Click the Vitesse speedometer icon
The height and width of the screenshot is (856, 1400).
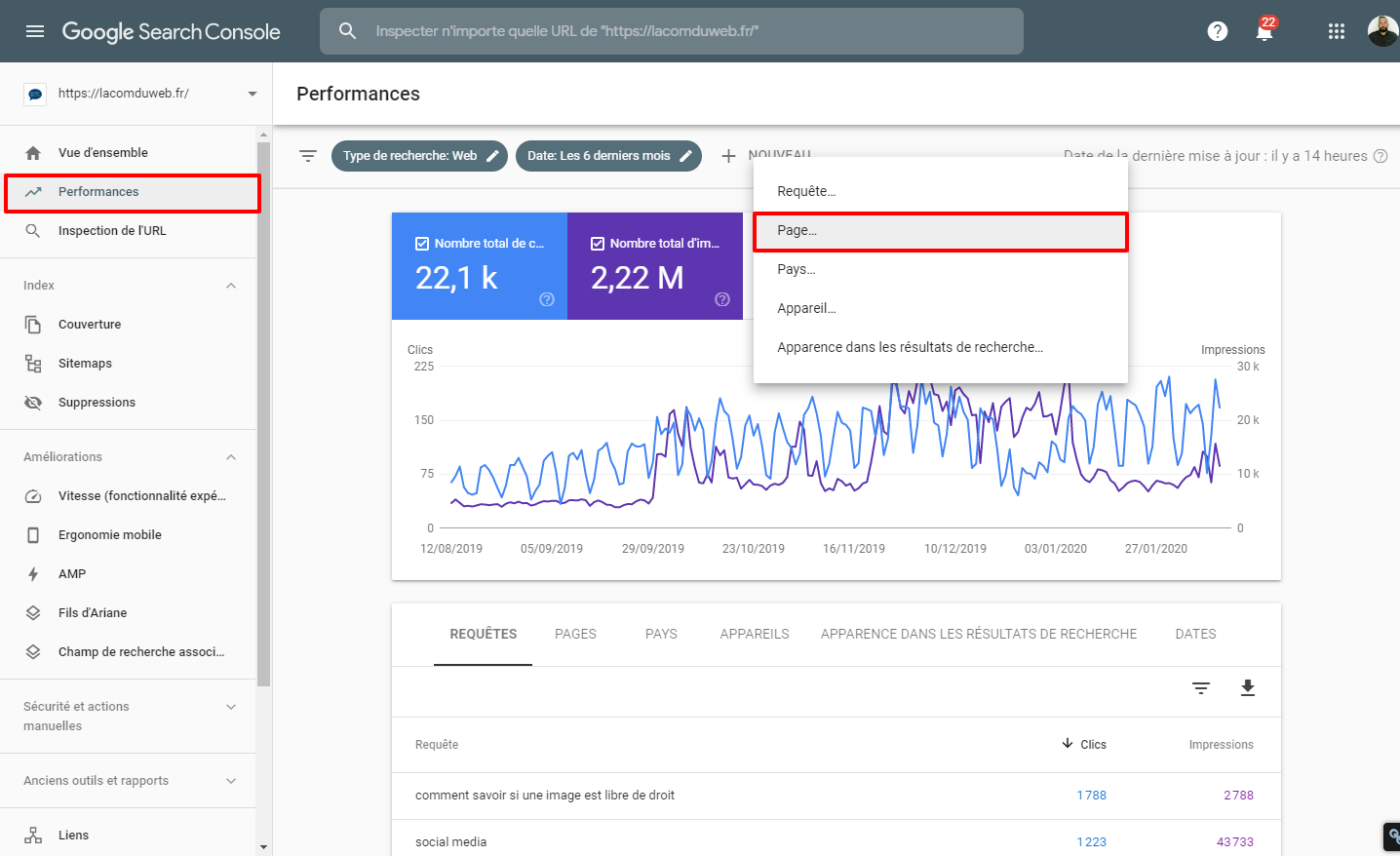(x=33, y=496)
